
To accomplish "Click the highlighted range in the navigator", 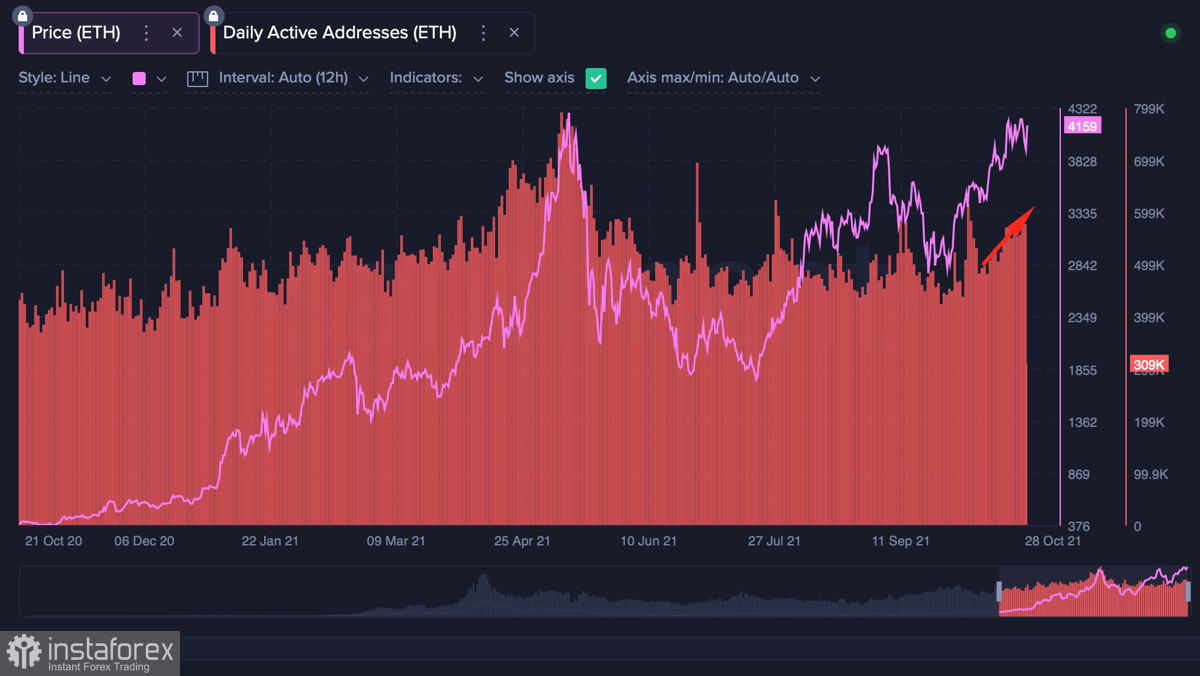I will (1093, 591).
